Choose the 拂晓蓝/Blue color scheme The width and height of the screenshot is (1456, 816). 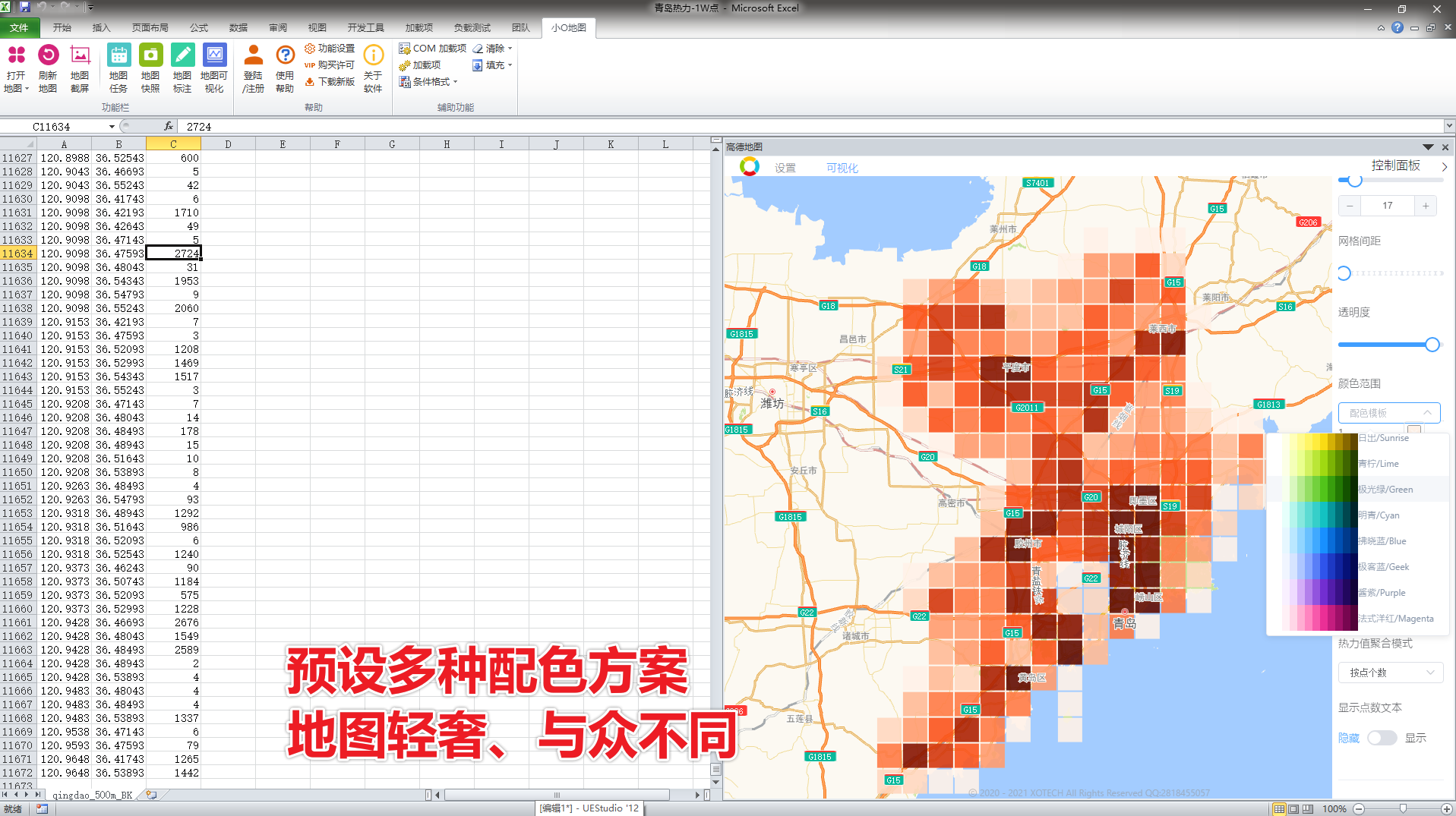click(1358, 541)
